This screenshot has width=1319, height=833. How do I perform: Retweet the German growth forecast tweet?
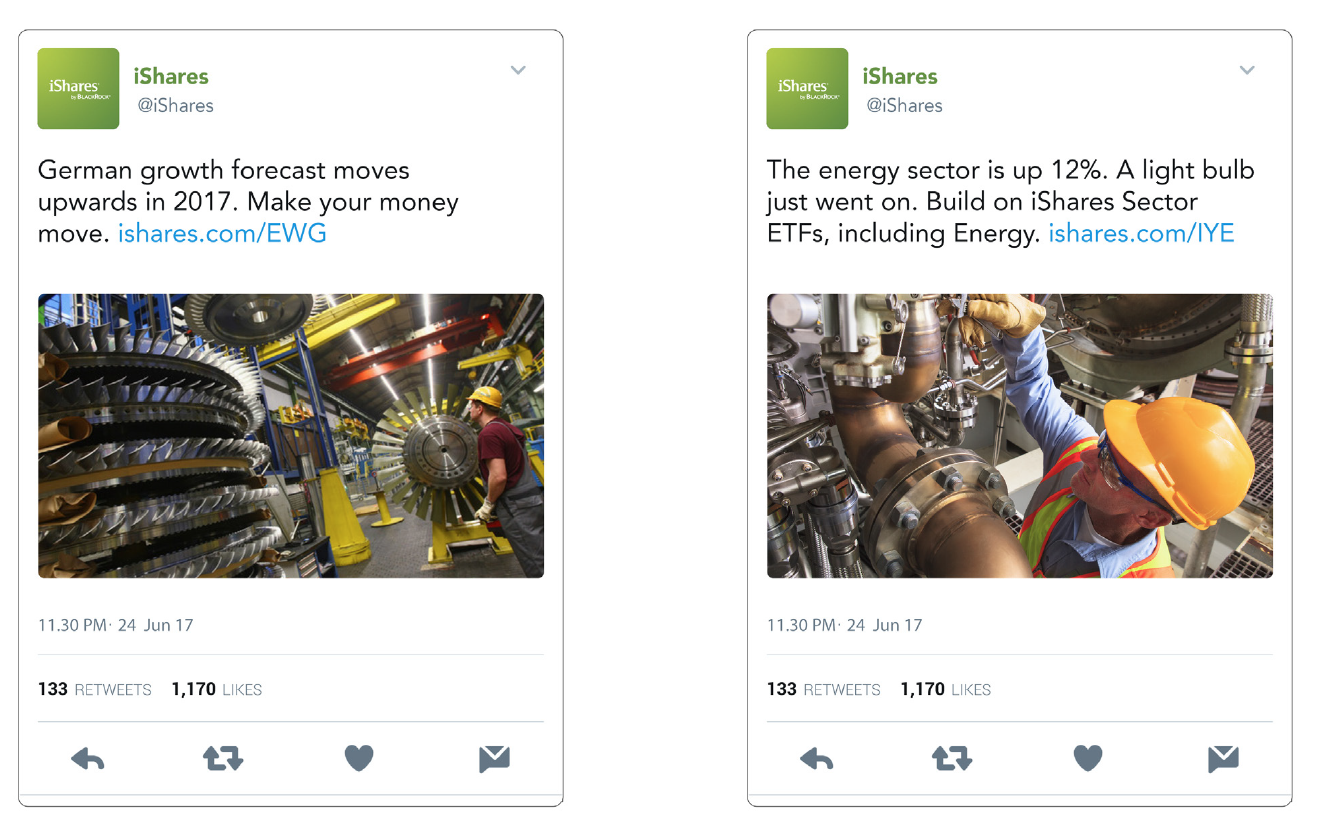(x=223, y=759)
